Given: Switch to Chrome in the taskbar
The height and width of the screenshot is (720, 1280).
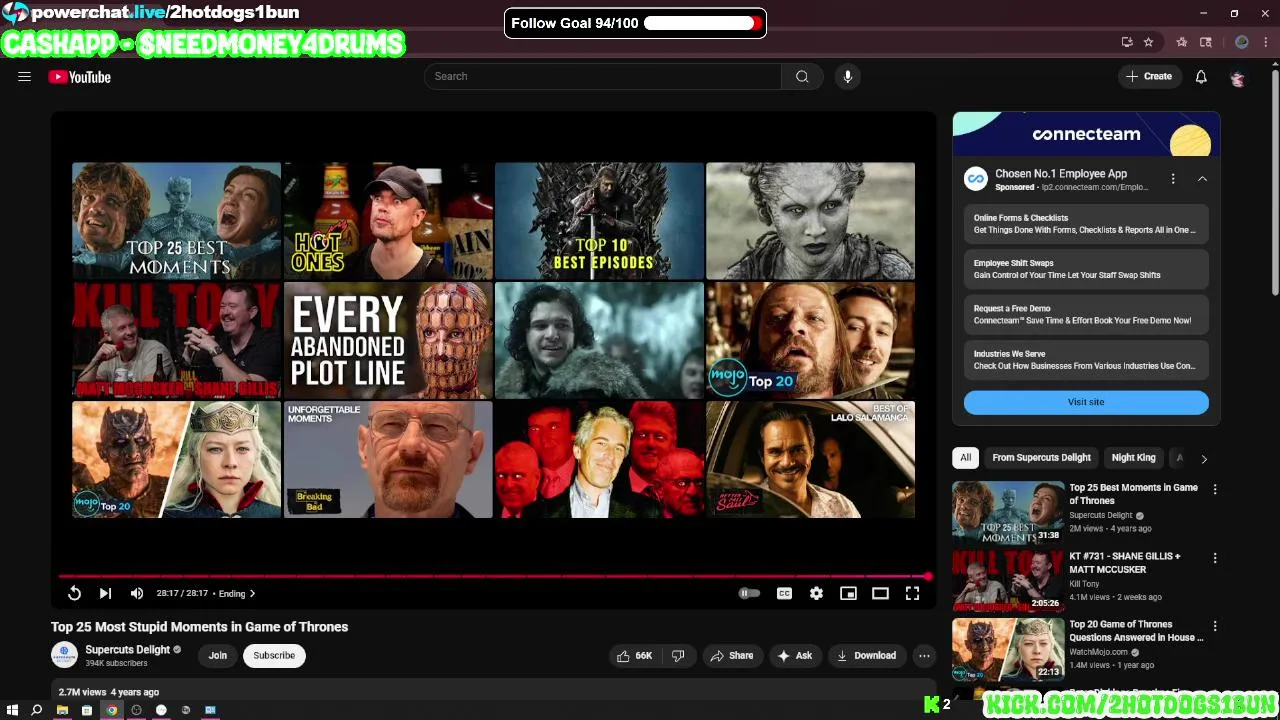Looking at the screenshot, I should coord(111,710).
